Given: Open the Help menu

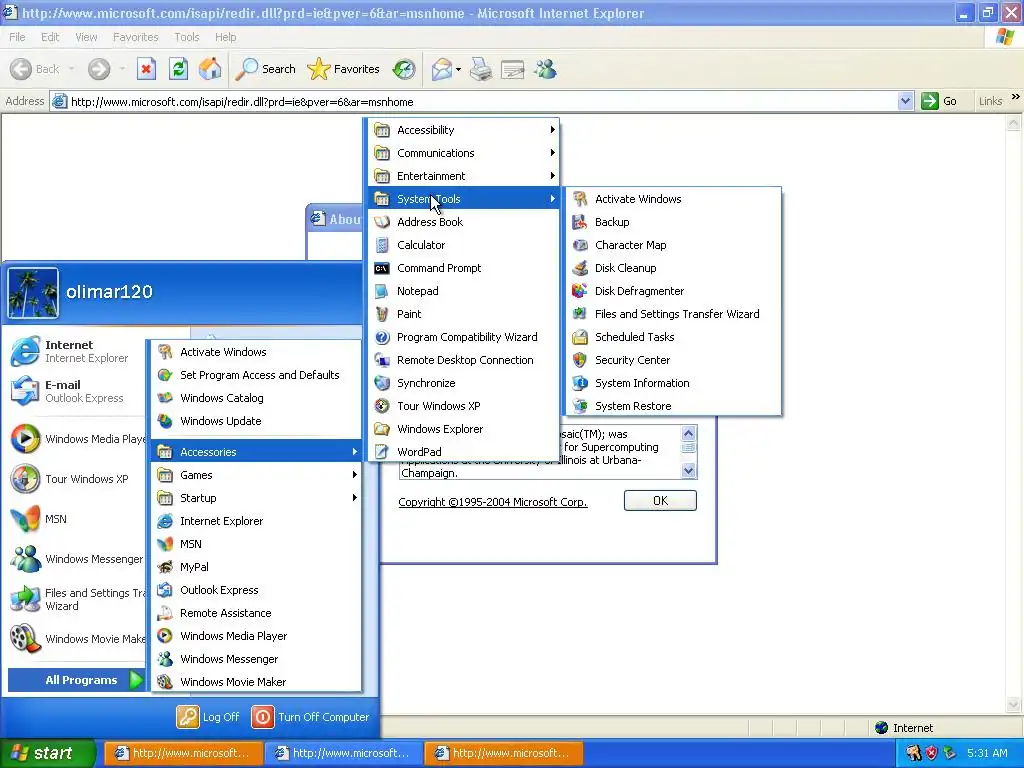Looking at the screenshot, I should 225,37.
